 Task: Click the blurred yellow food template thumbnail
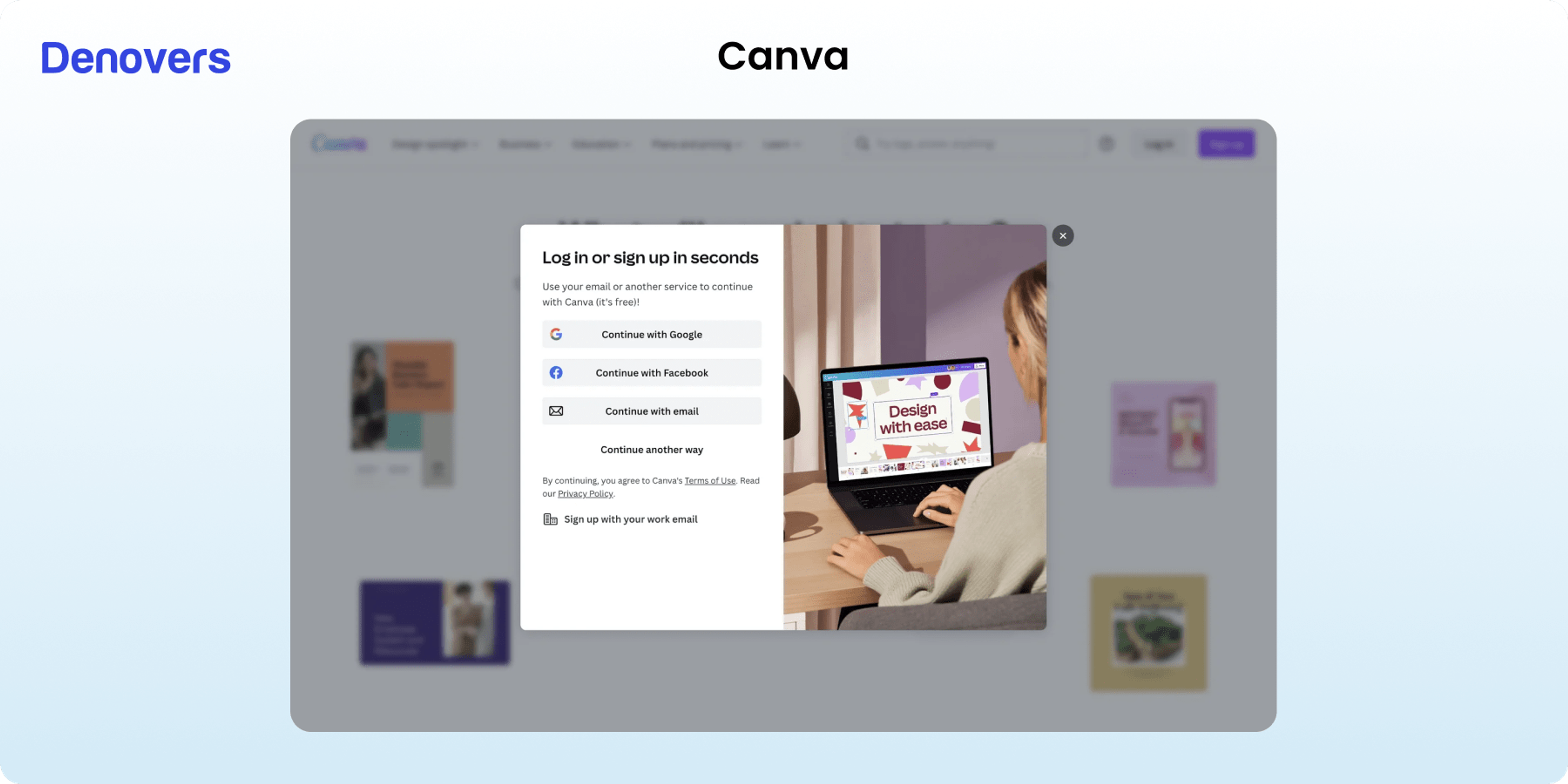click(1149, 633)
